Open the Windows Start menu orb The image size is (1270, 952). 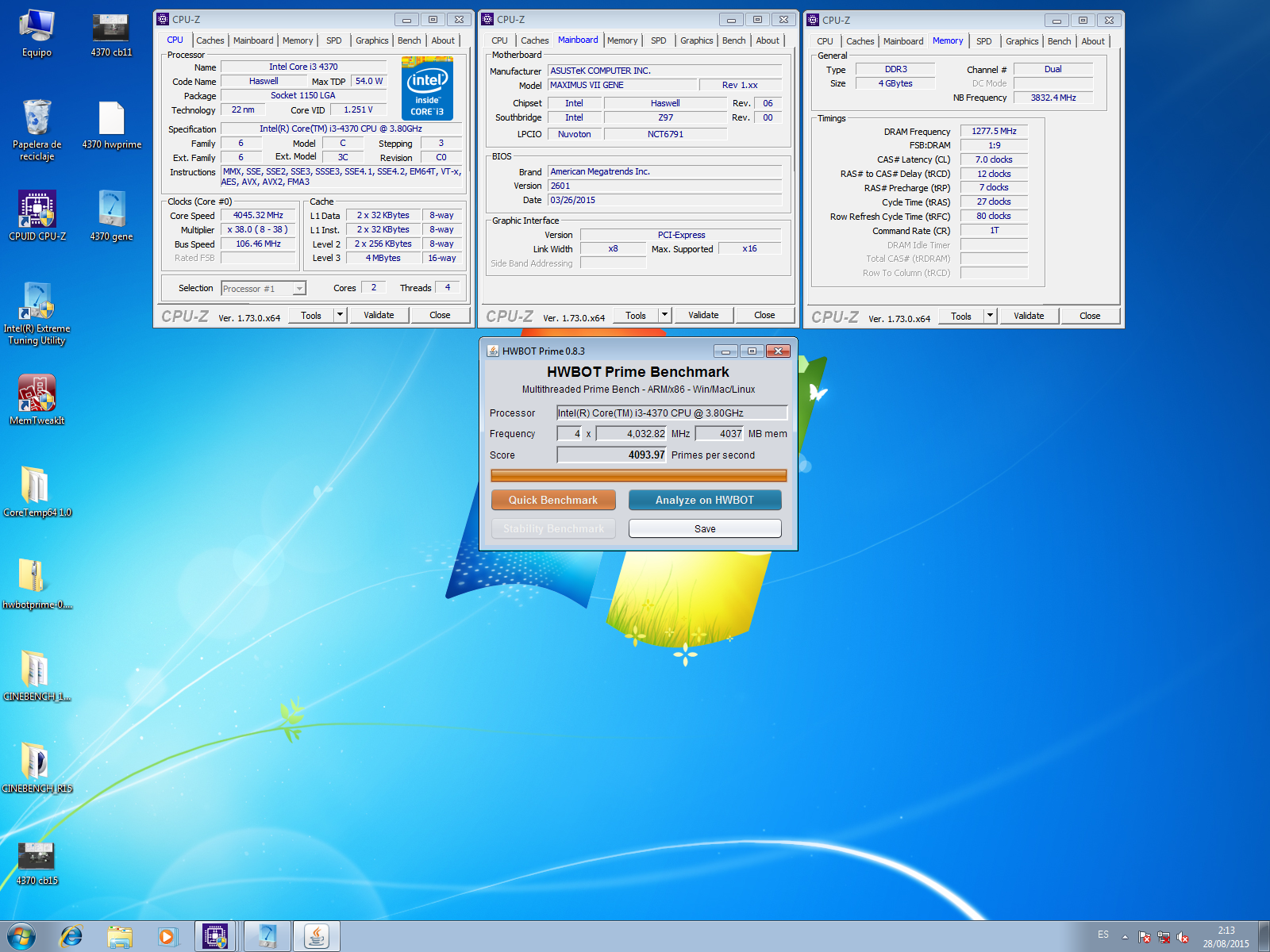coord(21,937)
